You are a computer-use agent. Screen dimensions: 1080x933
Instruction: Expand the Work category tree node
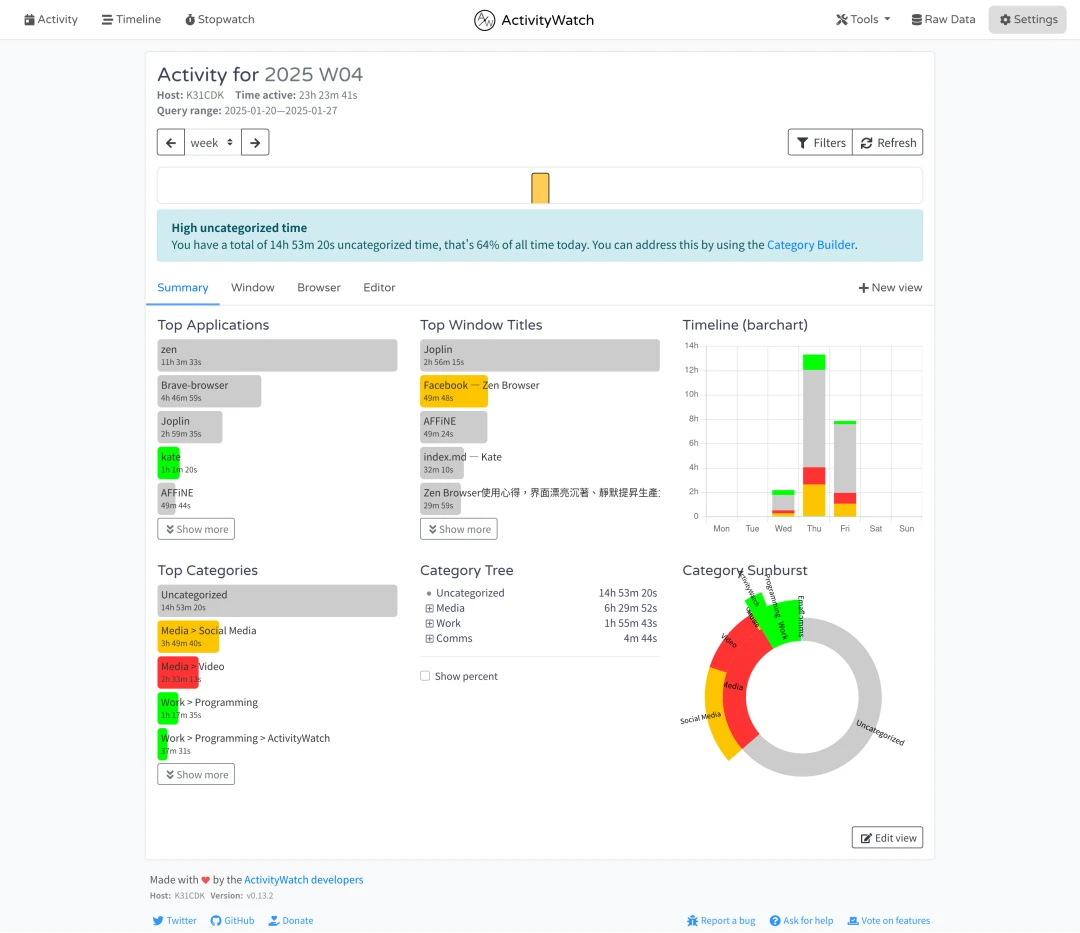[429, 623]
